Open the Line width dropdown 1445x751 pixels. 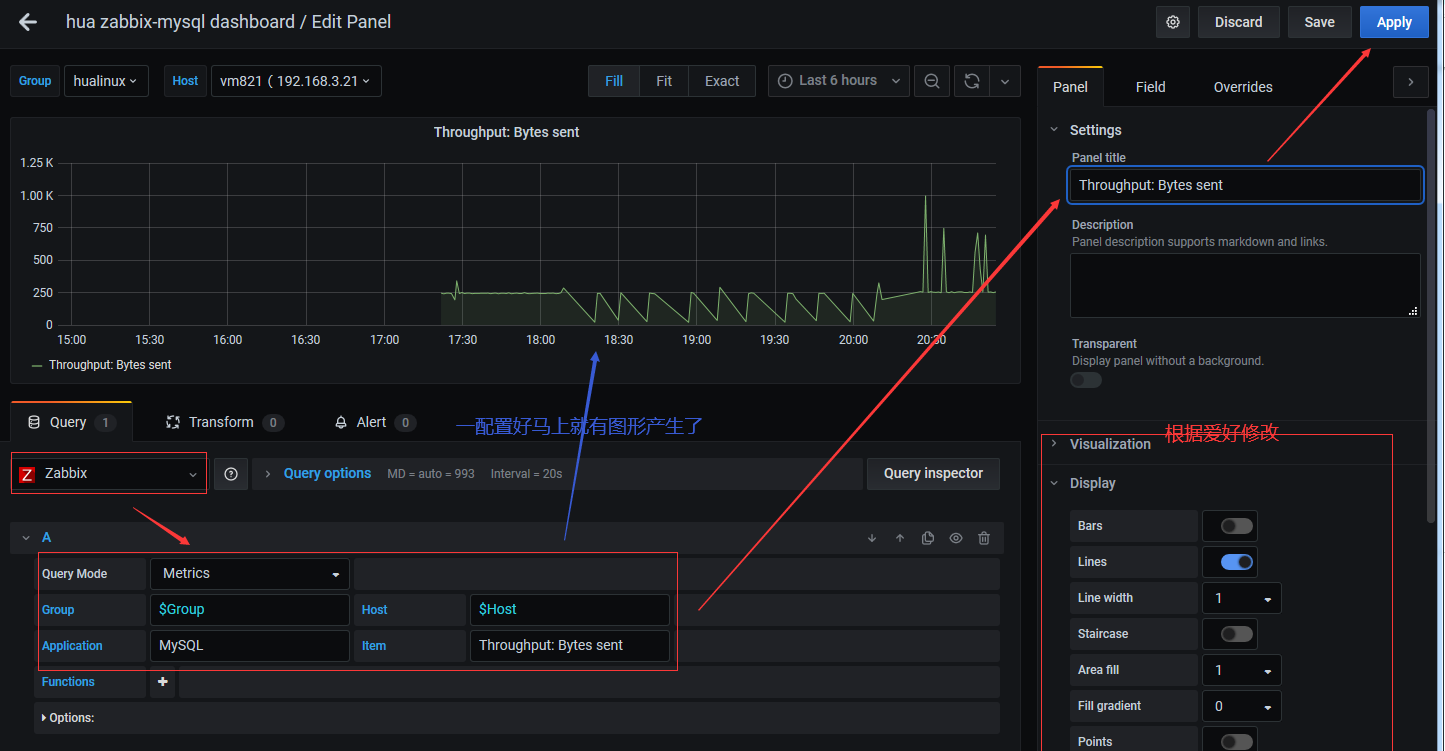coord(1242,598)
